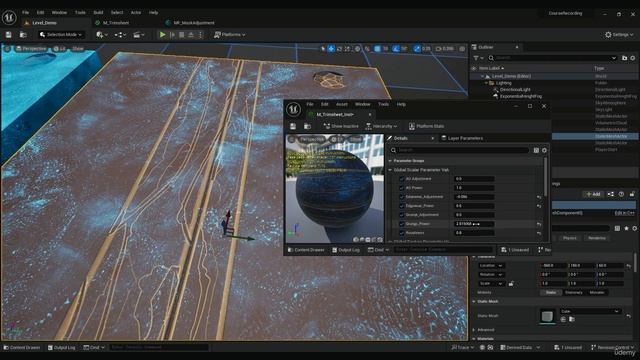Click the Cube static mesh thumbnail
Screen dimensions: 640x360
tap(547, 316)
